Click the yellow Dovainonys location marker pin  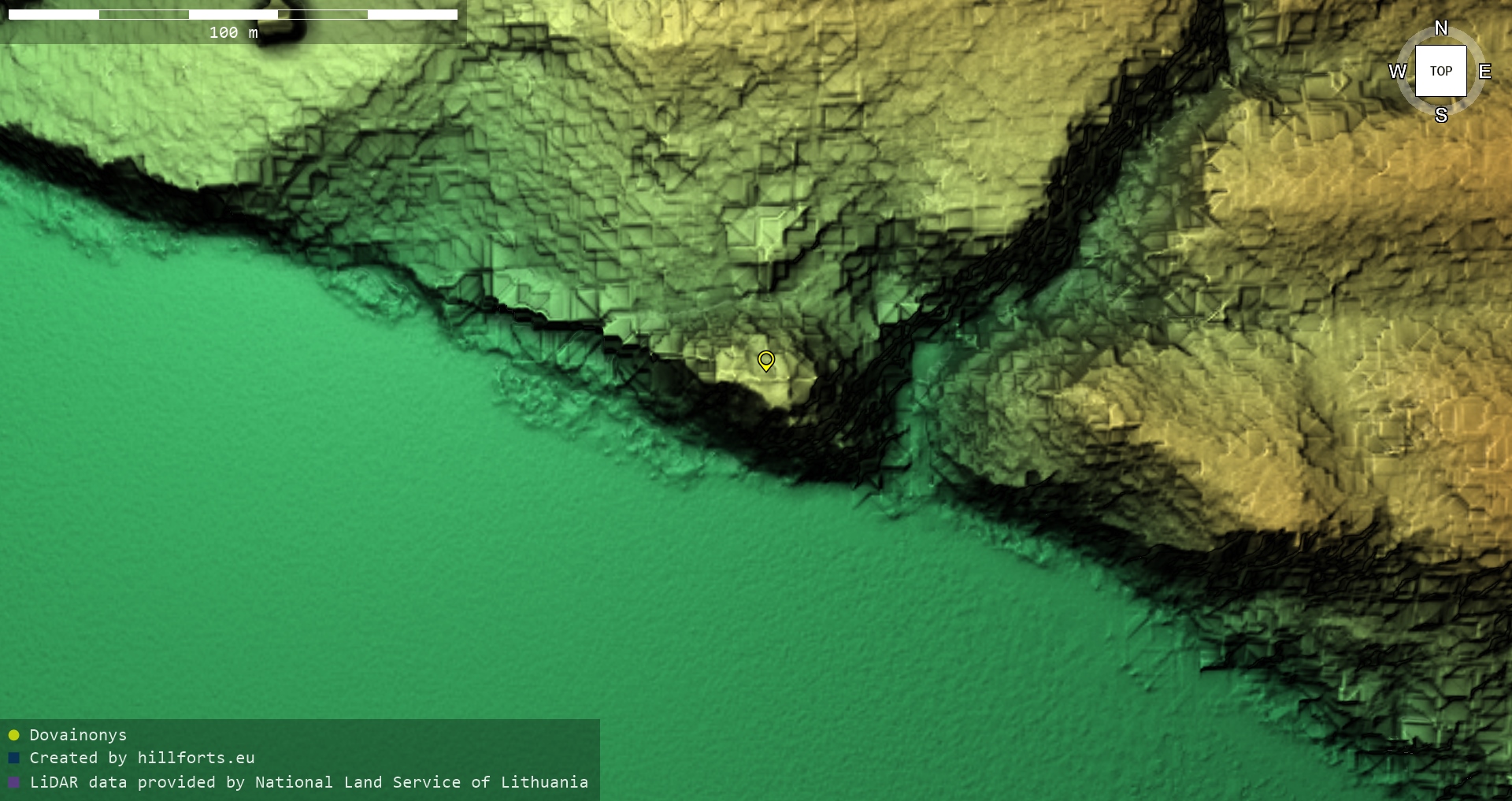coord(765,361)
